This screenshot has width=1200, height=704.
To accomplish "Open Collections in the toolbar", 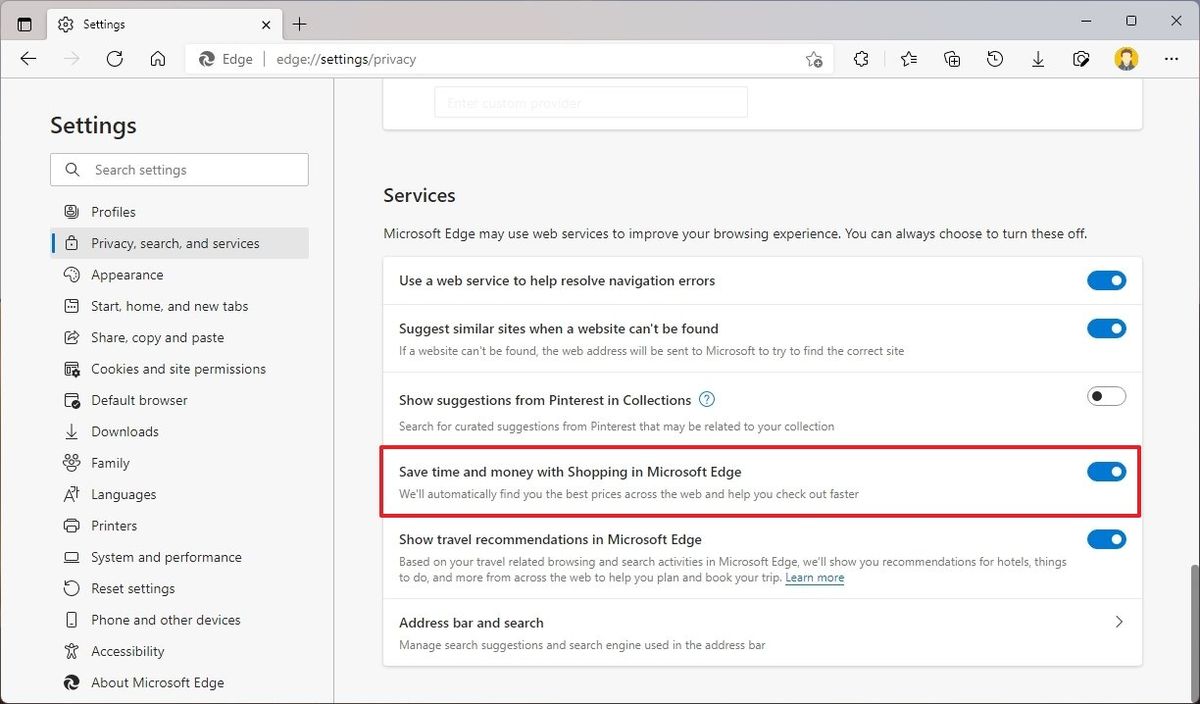I will (x=951, y=59).
